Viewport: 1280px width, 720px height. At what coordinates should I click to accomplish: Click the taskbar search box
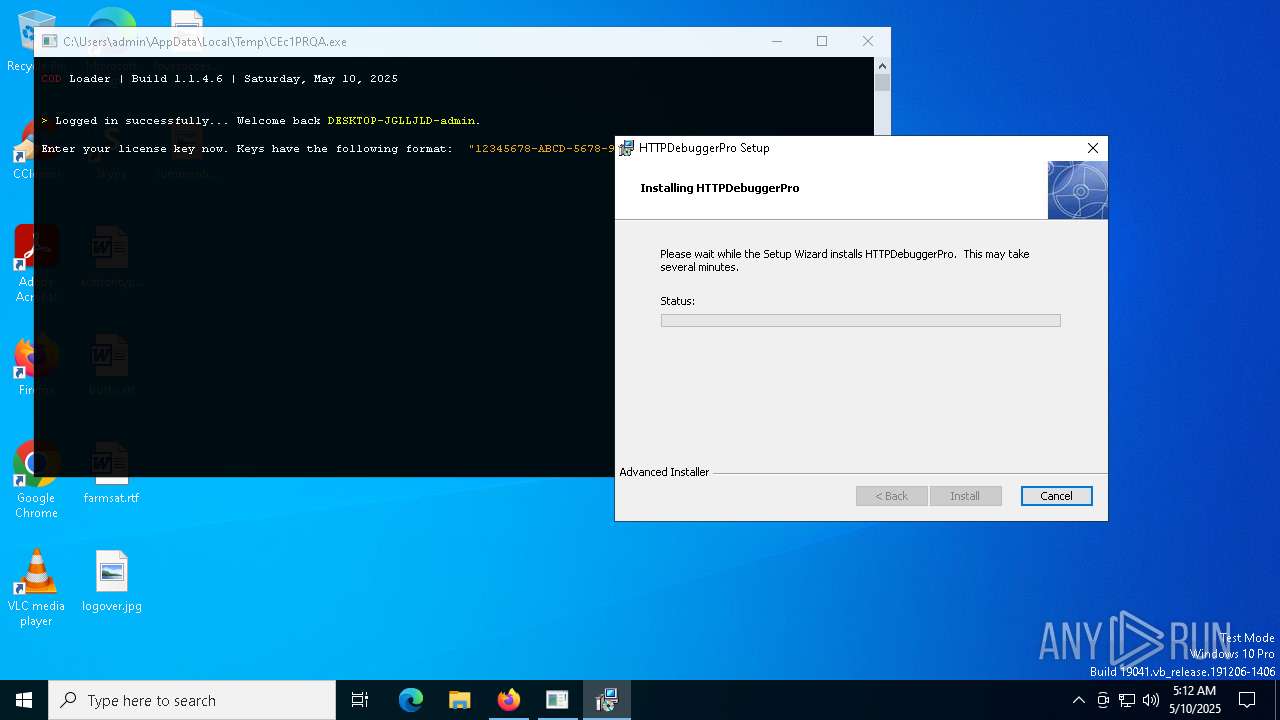(192, 700)
